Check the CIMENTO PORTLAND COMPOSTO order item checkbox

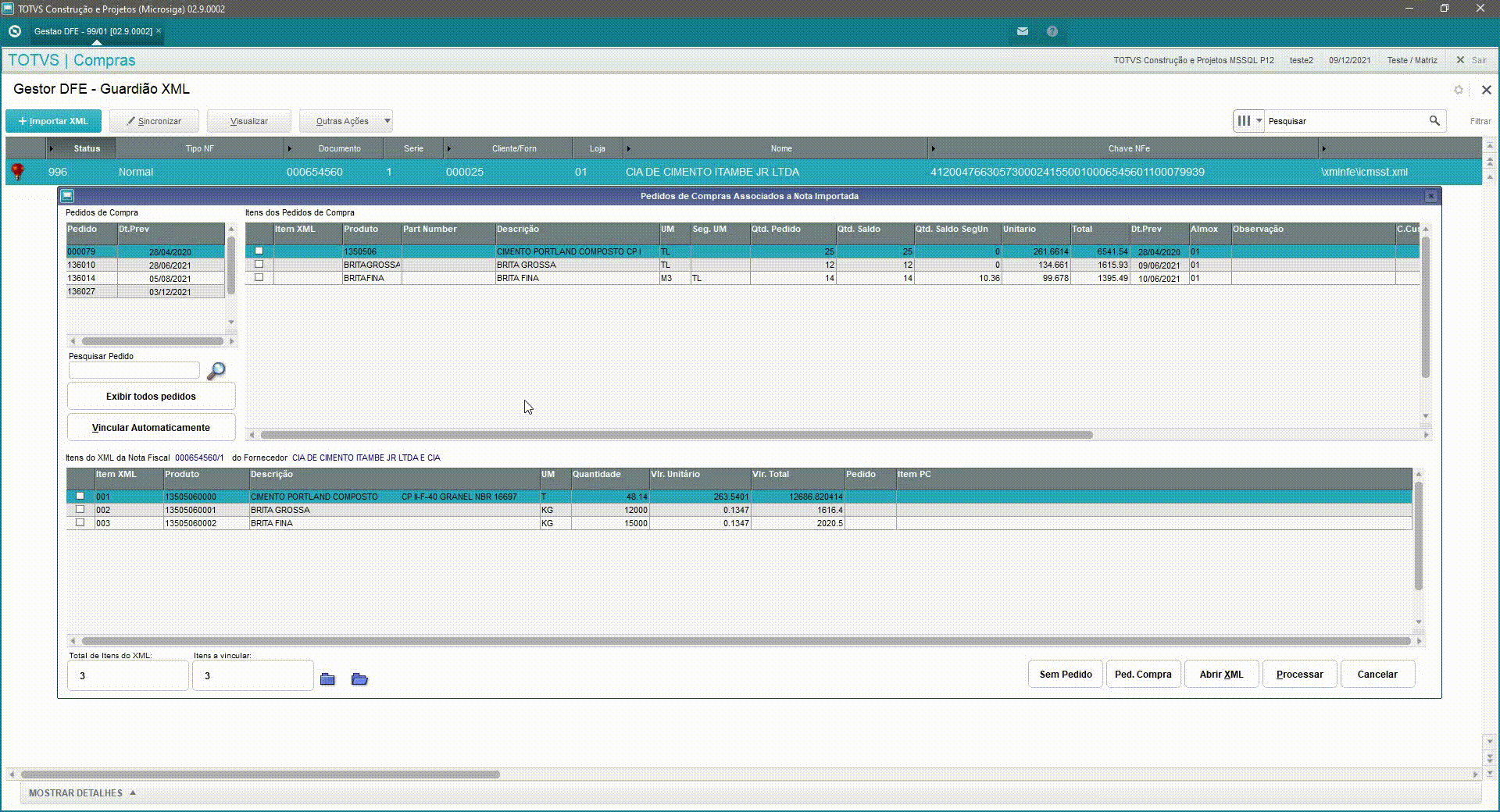pyautogui.click(x=259, y=251)
